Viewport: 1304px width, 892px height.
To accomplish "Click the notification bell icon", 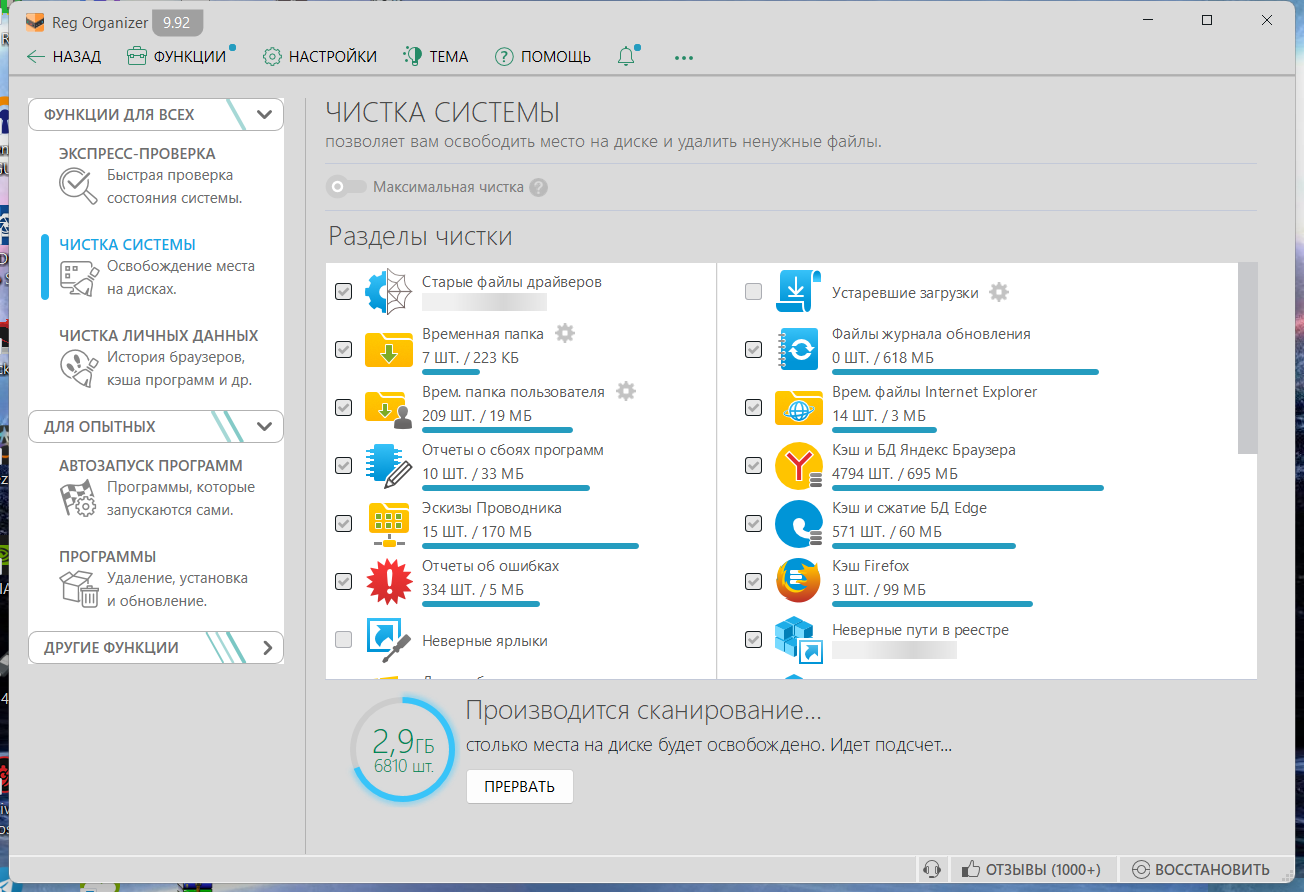I will [x=627, y=57].
